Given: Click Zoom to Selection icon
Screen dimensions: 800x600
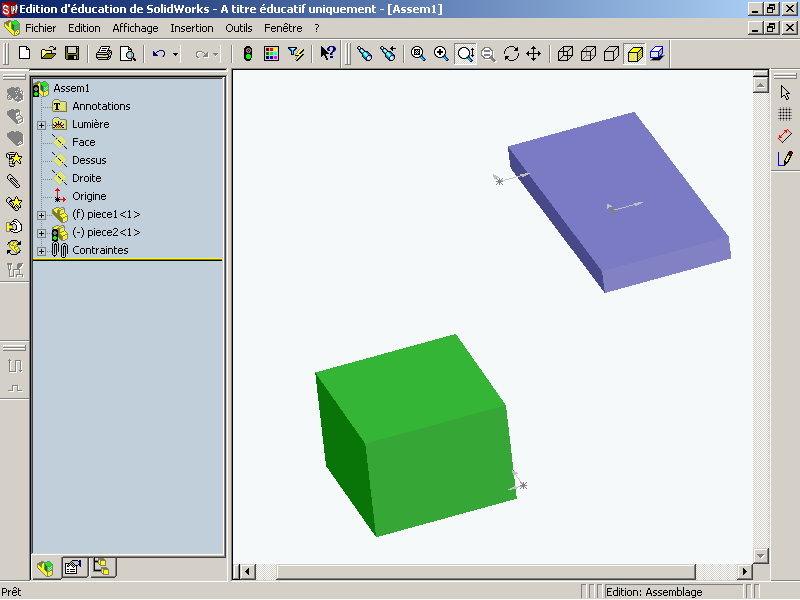Looking at the screenshot, I should (x=488, y=54).
